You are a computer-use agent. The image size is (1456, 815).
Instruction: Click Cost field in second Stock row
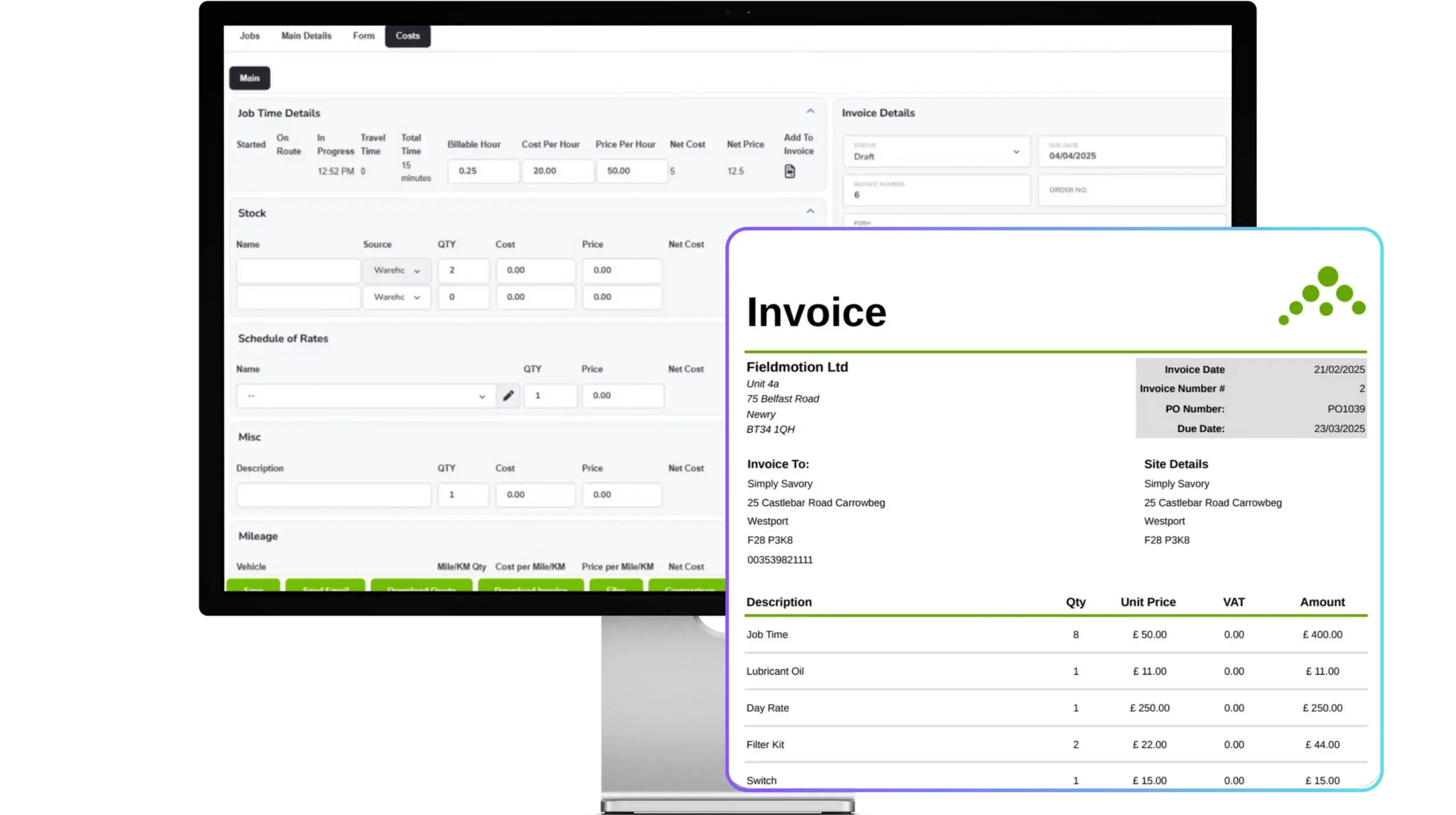click(536, 297)
